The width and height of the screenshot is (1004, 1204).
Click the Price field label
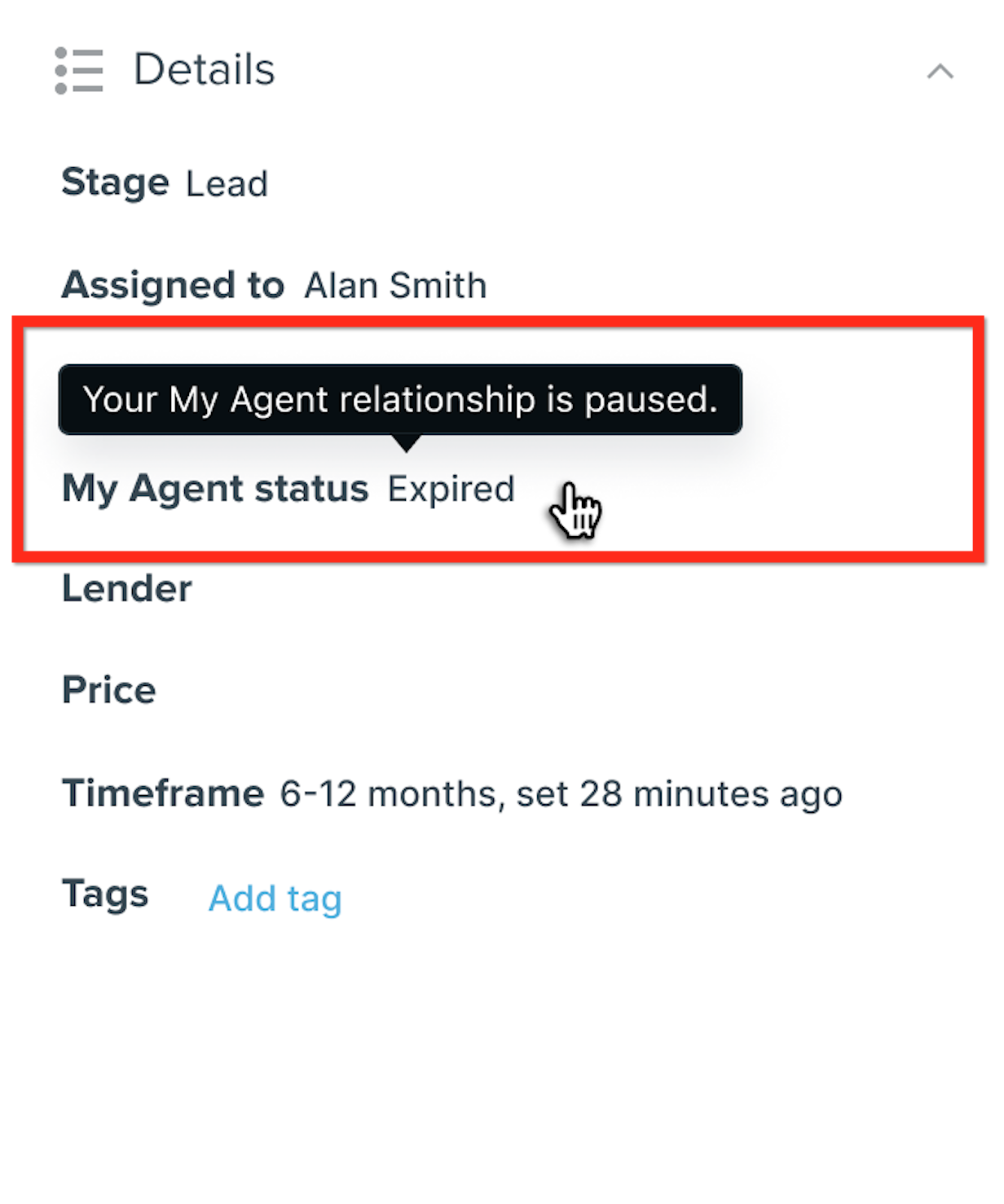point(109,691)
